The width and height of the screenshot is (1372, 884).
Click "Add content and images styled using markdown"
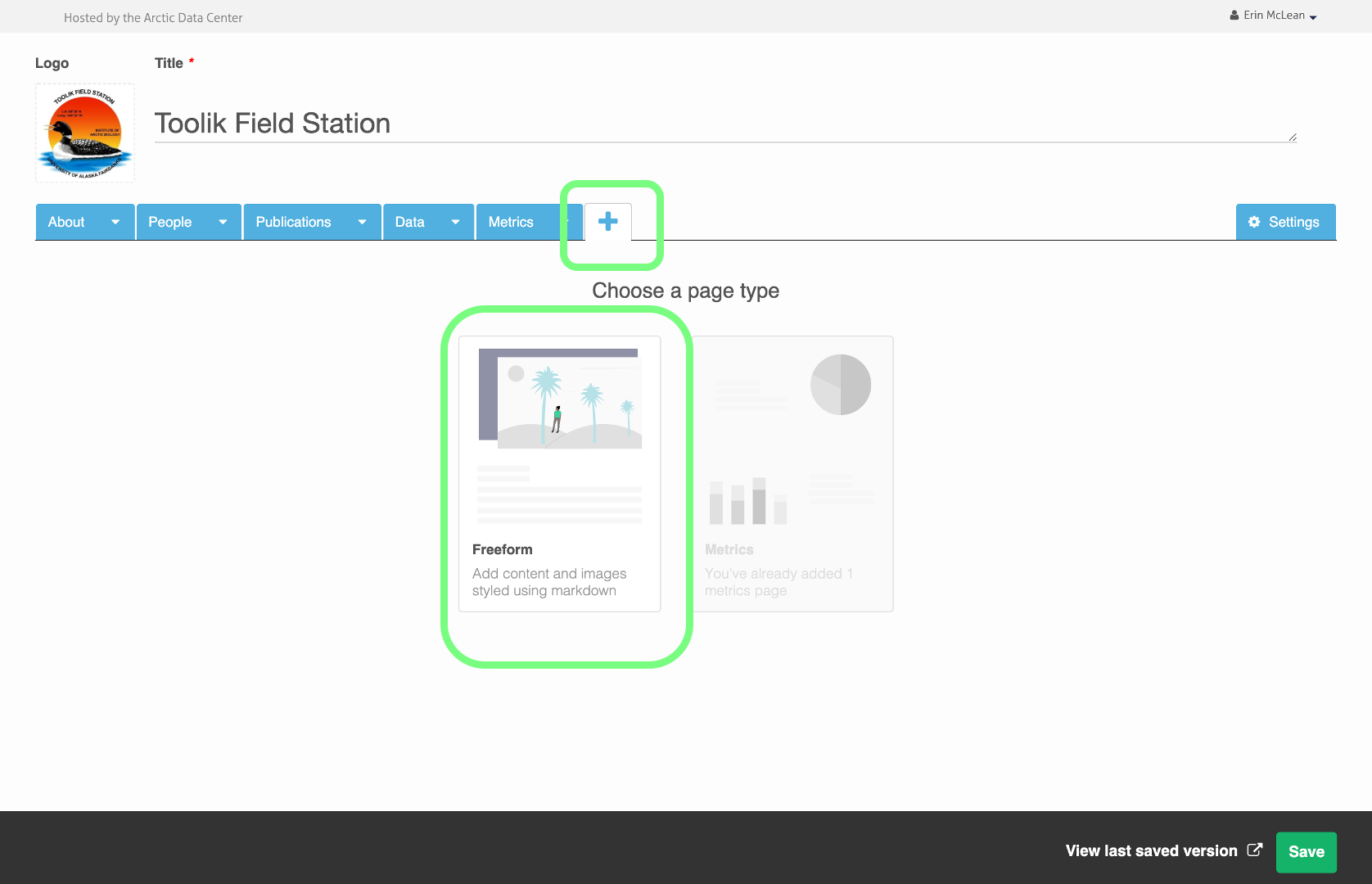tap(549, 582)
